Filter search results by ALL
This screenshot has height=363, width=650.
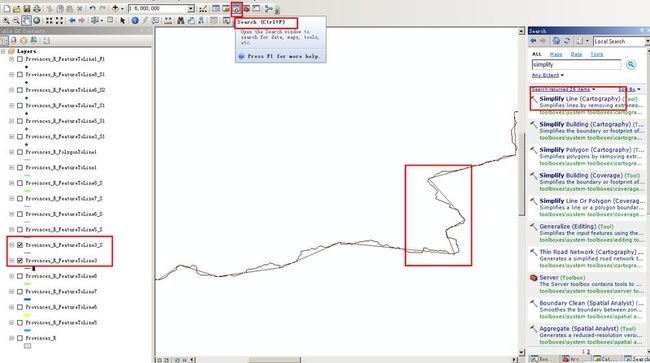[536, 54]
